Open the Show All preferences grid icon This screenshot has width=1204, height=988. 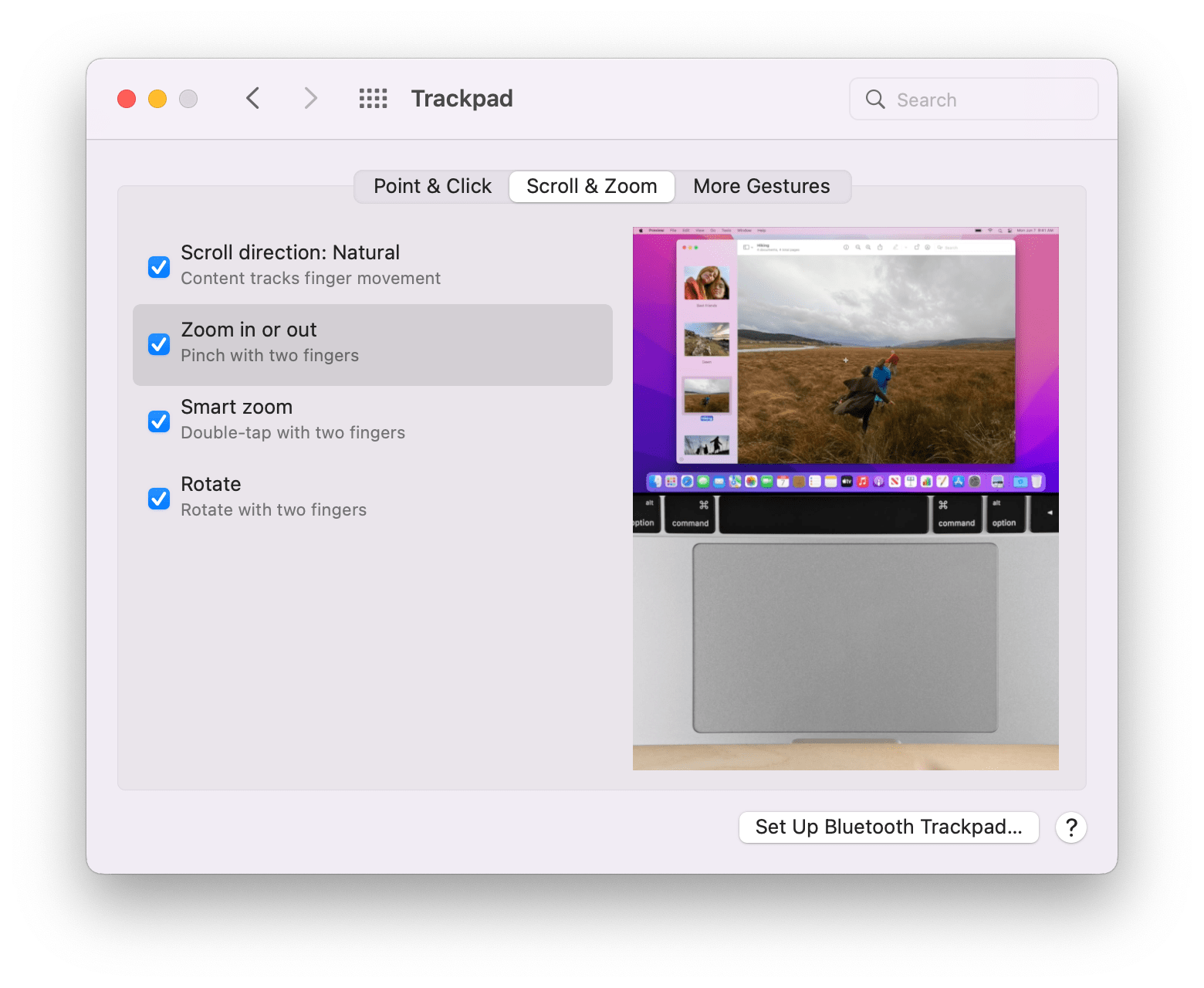(373, 98)
